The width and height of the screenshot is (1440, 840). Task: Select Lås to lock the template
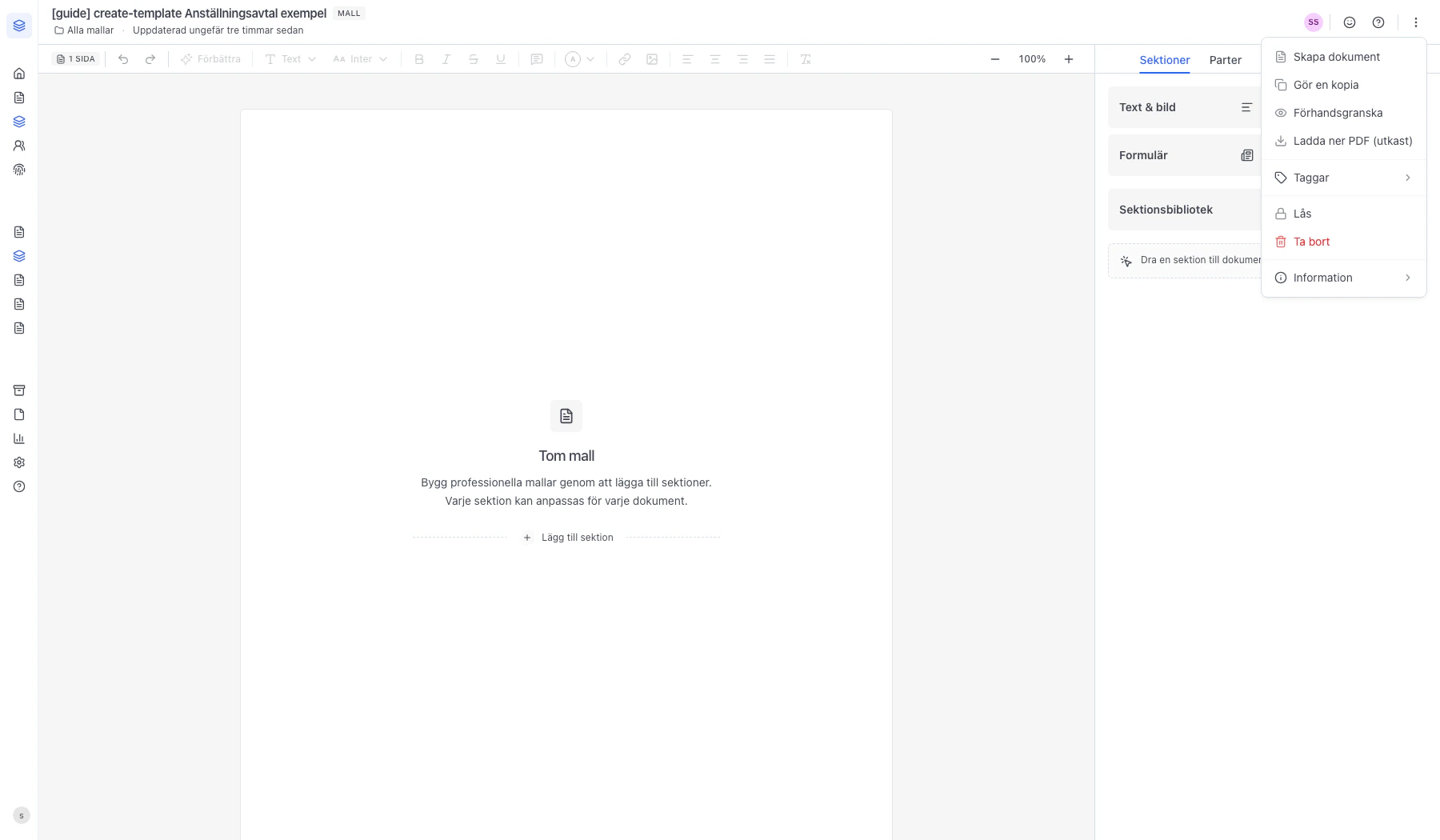[x=1344, y=214]
